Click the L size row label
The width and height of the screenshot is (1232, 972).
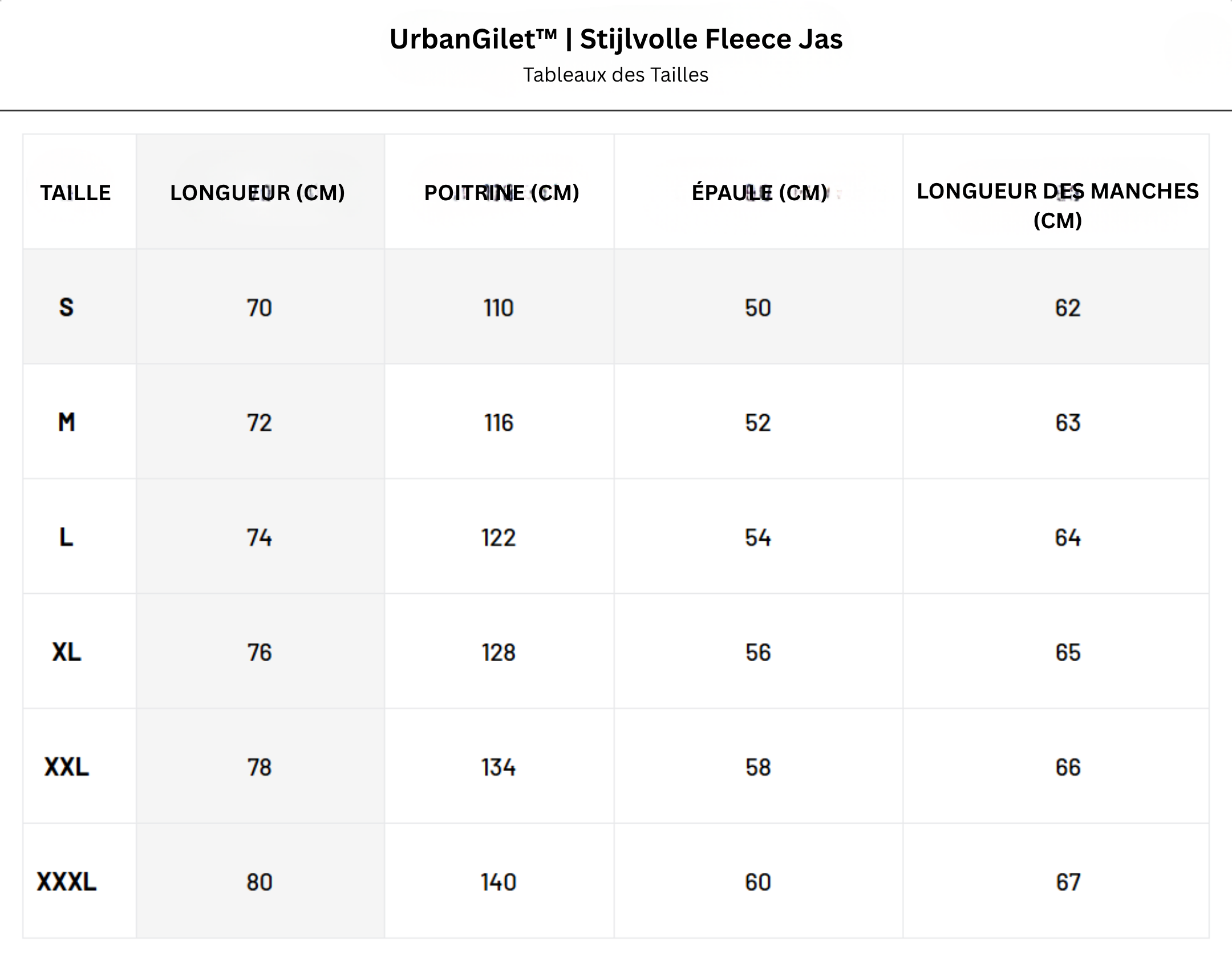click(66, 537)
